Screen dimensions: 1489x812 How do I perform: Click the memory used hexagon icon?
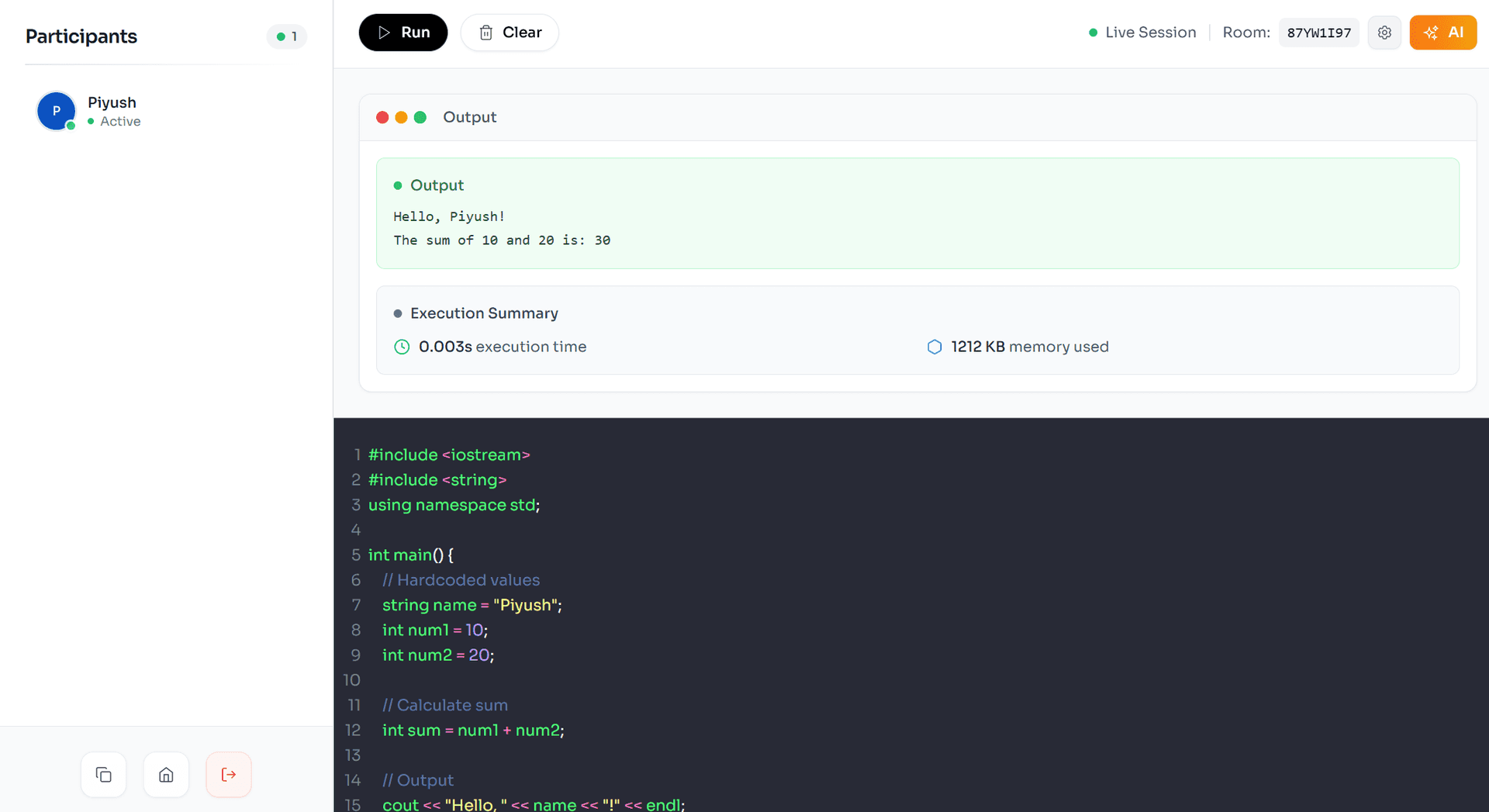pos(935,347)
